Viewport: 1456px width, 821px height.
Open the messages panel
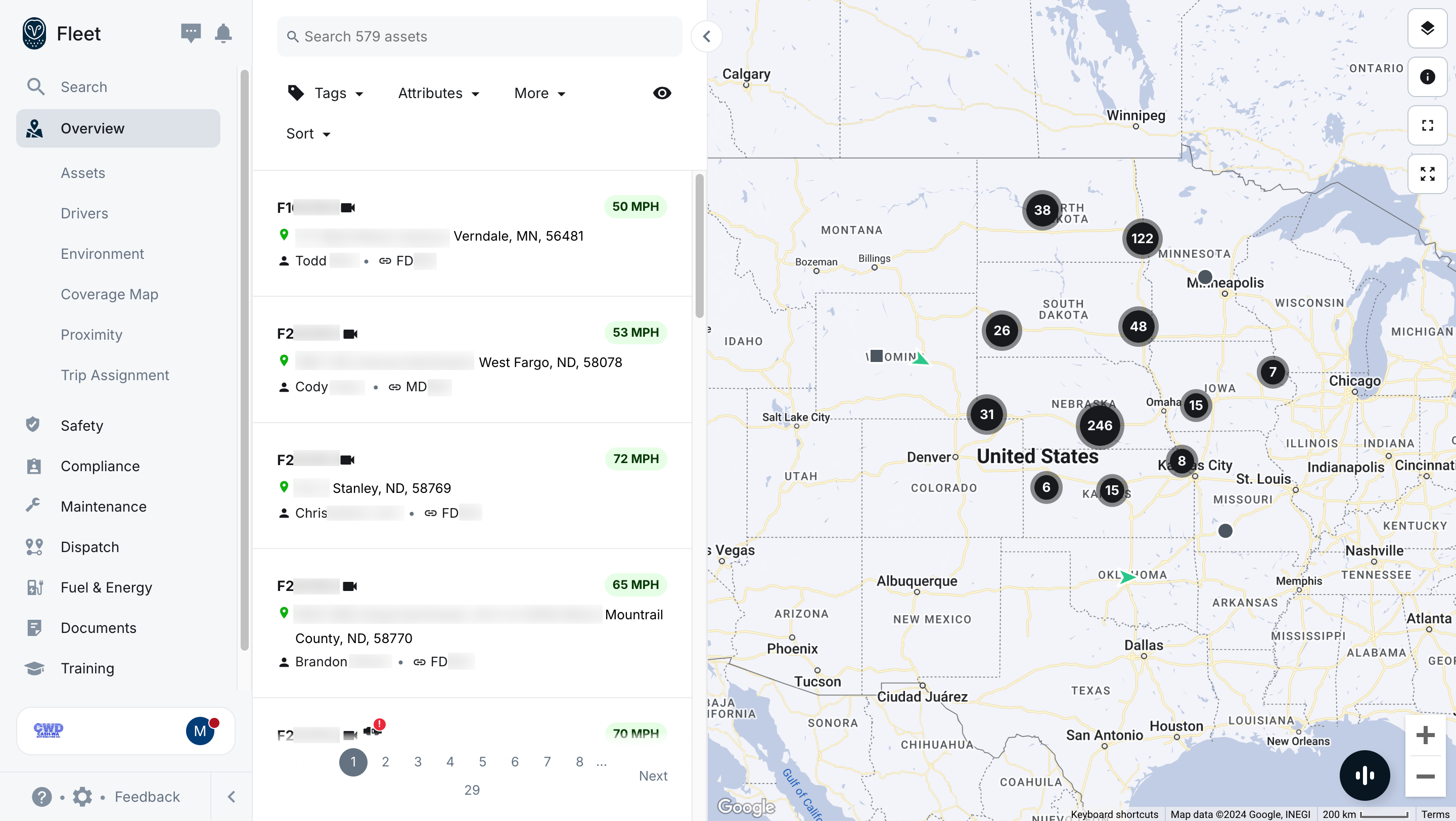coord(191,33)
